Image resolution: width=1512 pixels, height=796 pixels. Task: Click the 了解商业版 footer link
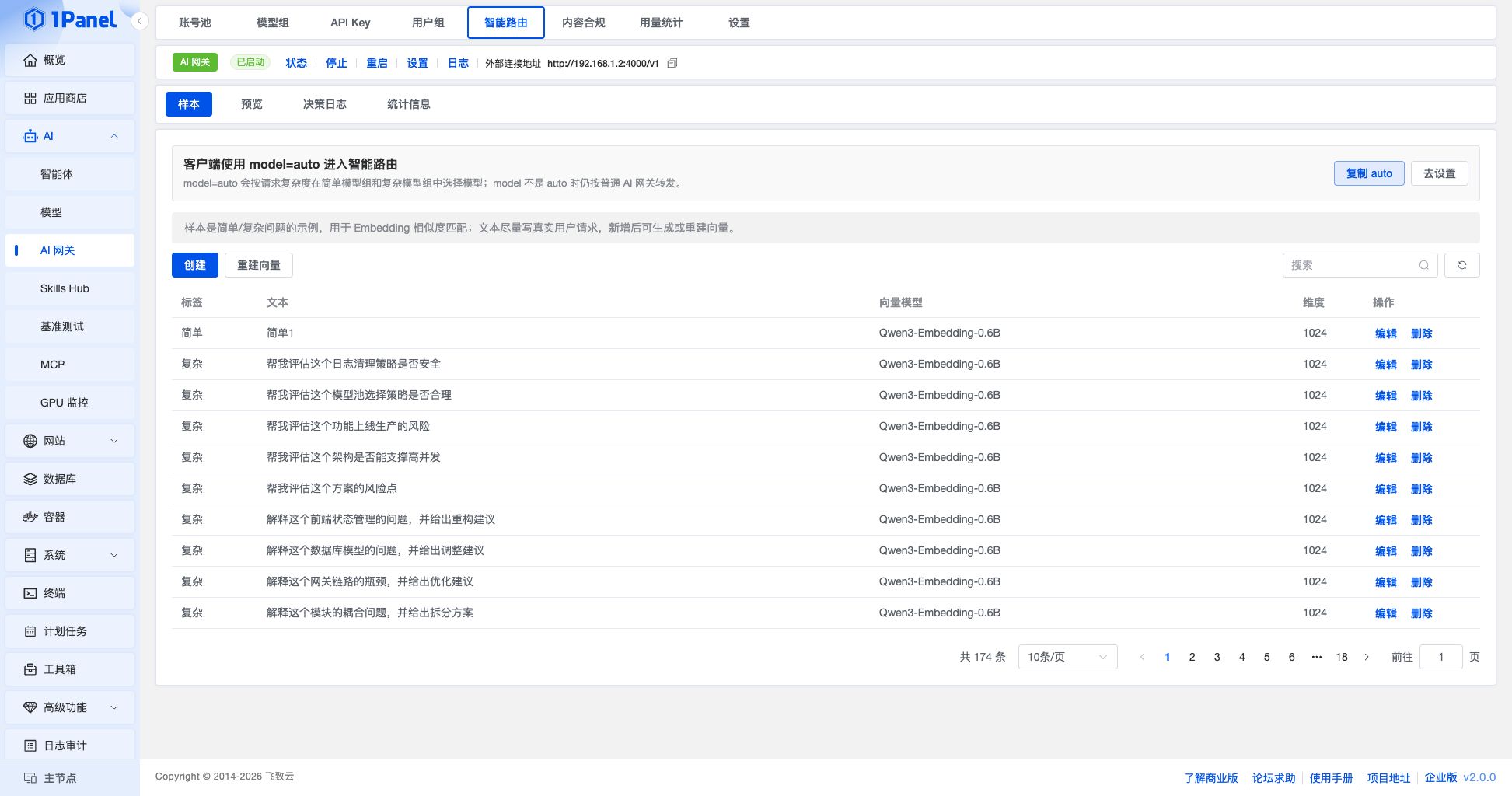[x=1211, y=778]
